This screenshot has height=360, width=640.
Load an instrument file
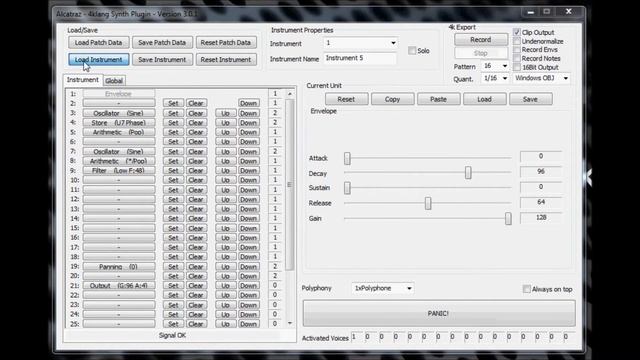tap(98, 60)
